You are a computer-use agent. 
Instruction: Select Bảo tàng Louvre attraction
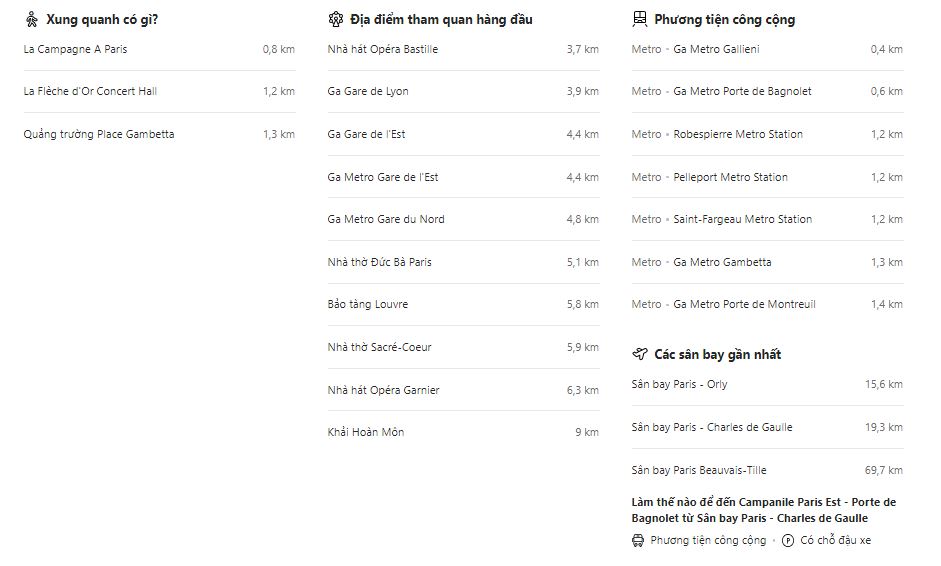coord(368,304)
